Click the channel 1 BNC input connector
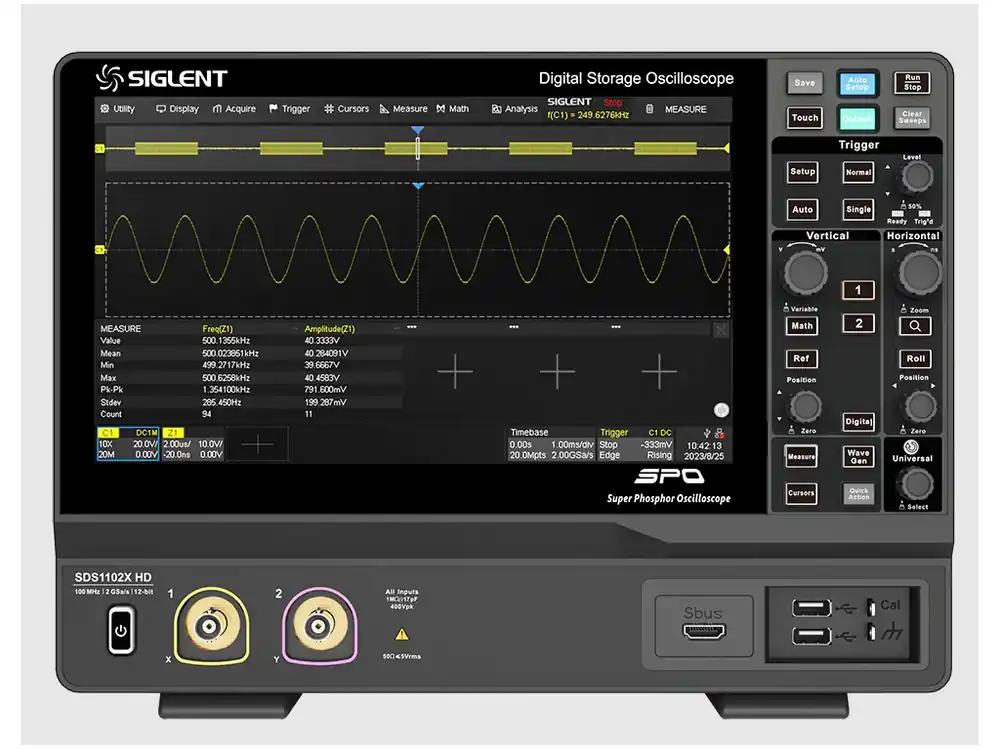Screen dimensions: 1000x750 point(210,626)
